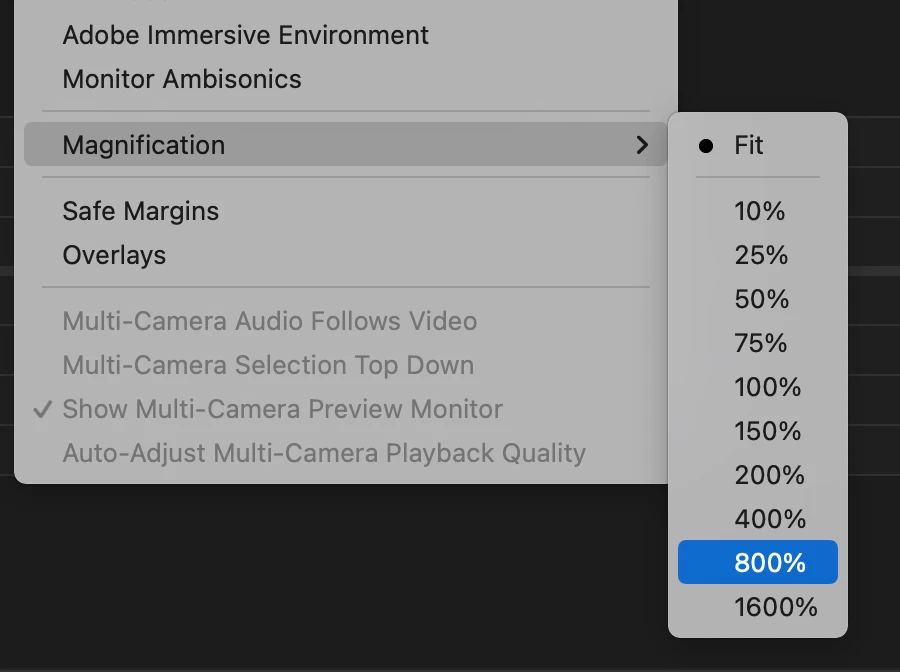This screenshot has height=672, width=900.
Task: Select Adobe Immersive Environment menu item
Action: 245,35
